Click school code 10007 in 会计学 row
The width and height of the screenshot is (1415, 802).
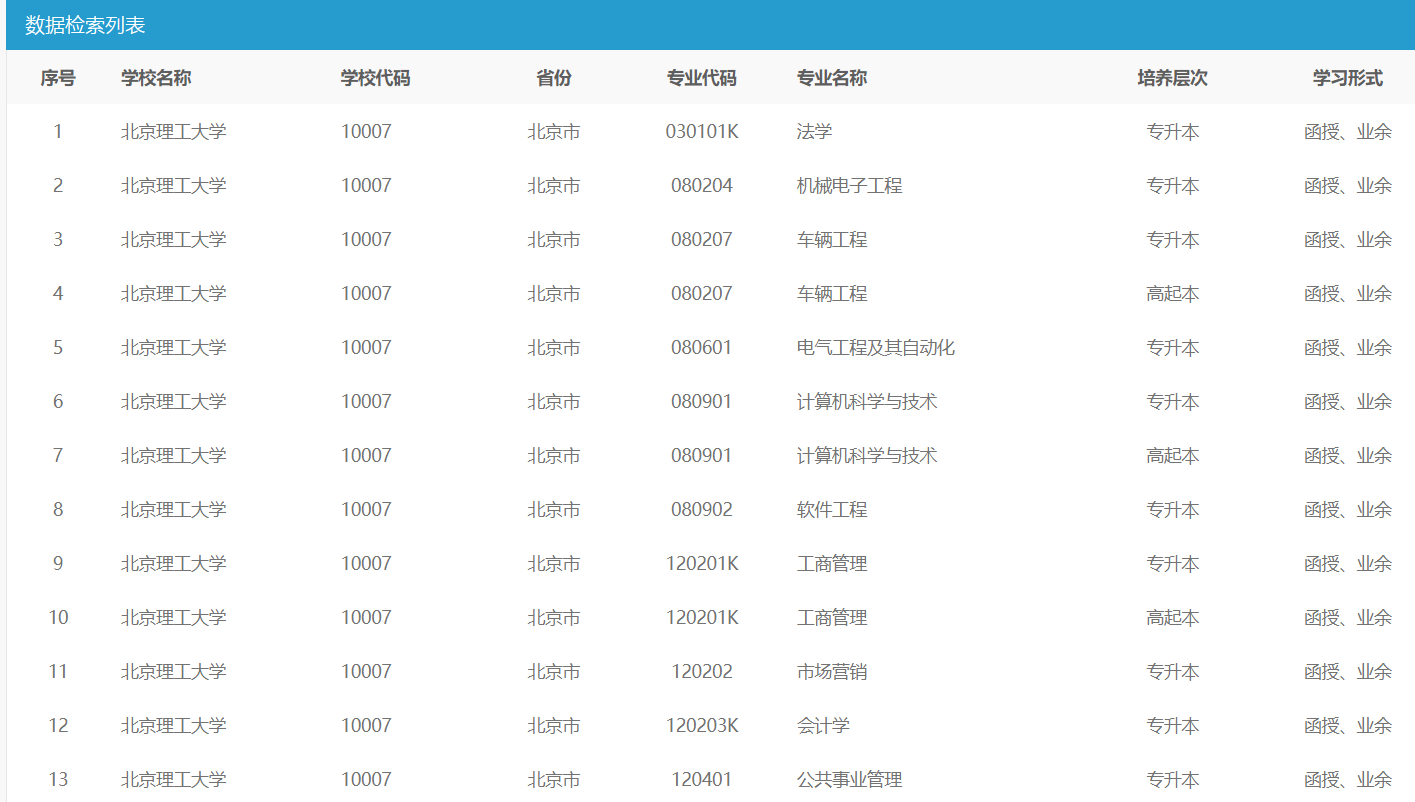pyautogui.click(x=366, y=725)
